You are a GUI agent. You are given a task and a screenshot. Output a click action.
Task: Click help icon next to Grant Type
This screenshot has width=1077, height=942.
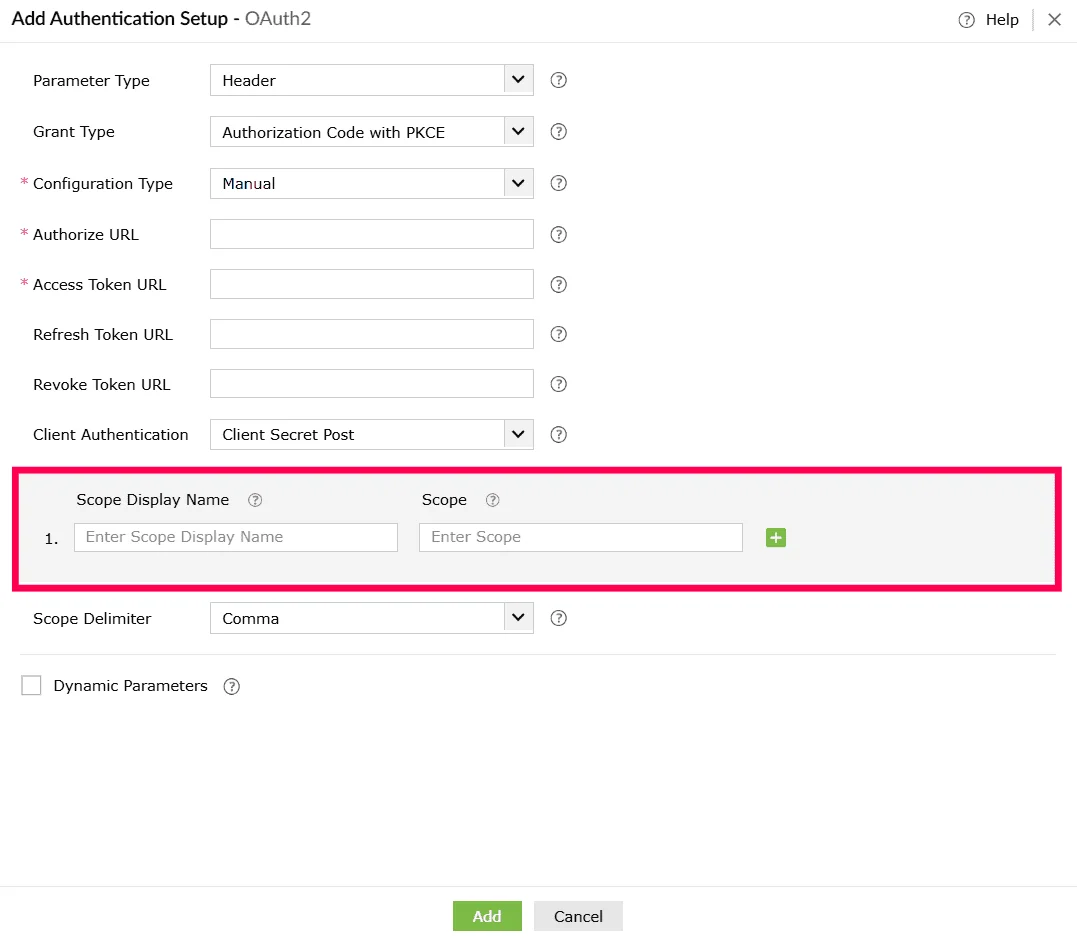558,132
